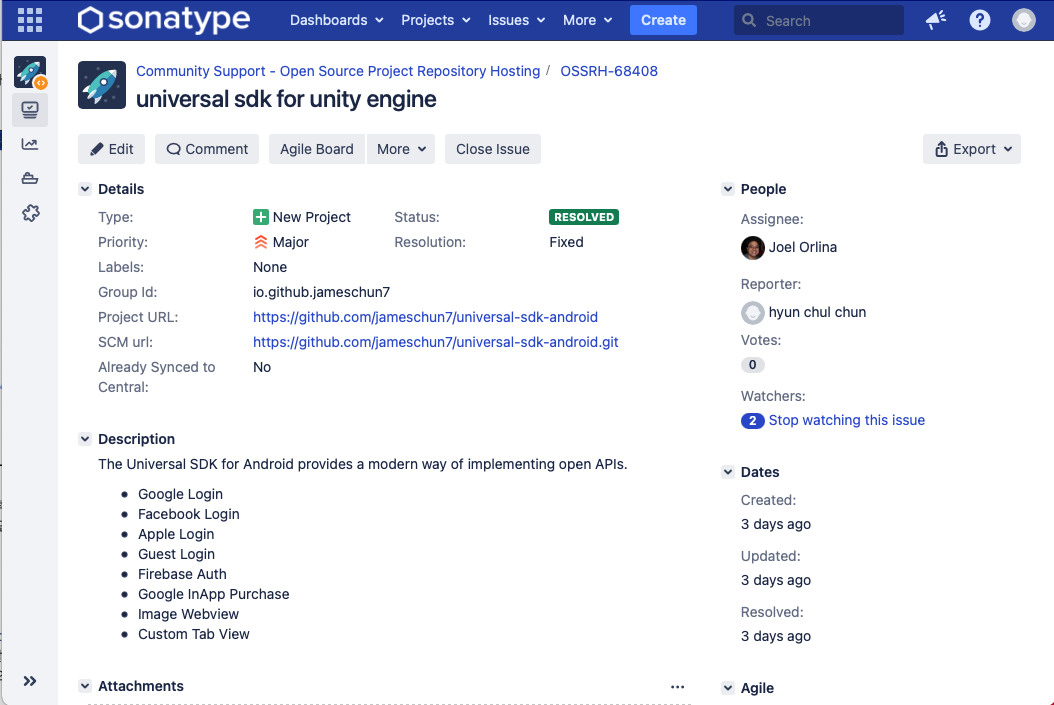This screenshot has height=705, width=1054.
Task: Open the SCM url .git link
Action: (x=436, y=342)
